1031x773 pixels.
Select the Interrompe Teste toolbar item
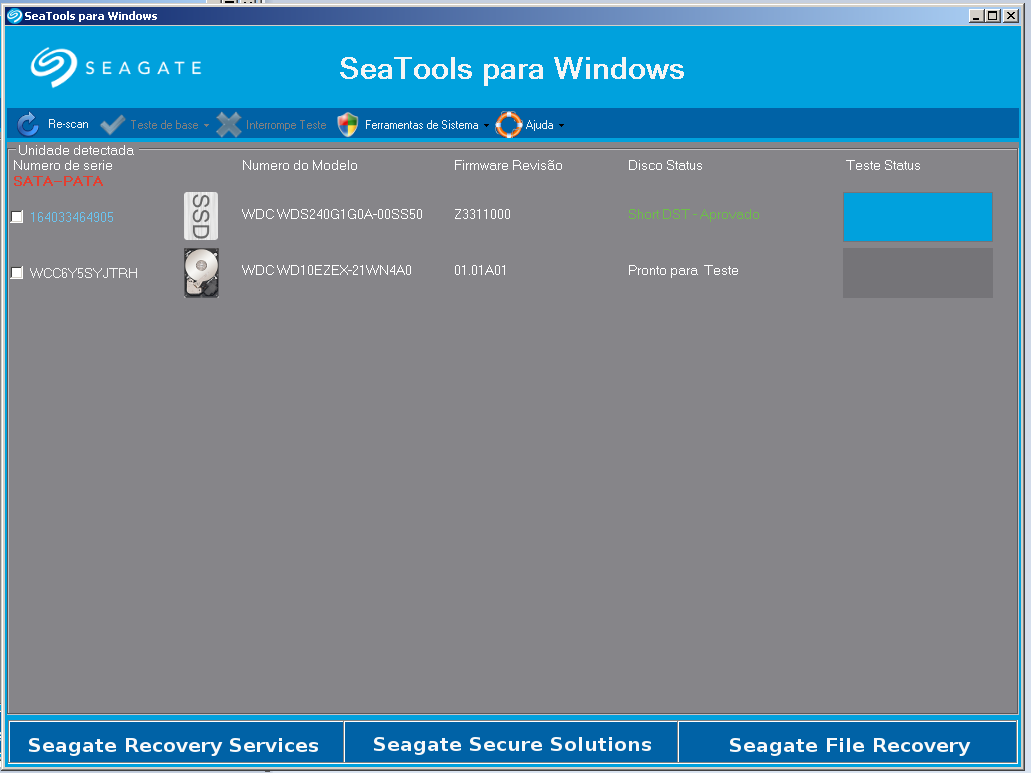click(x=272, y=124)
